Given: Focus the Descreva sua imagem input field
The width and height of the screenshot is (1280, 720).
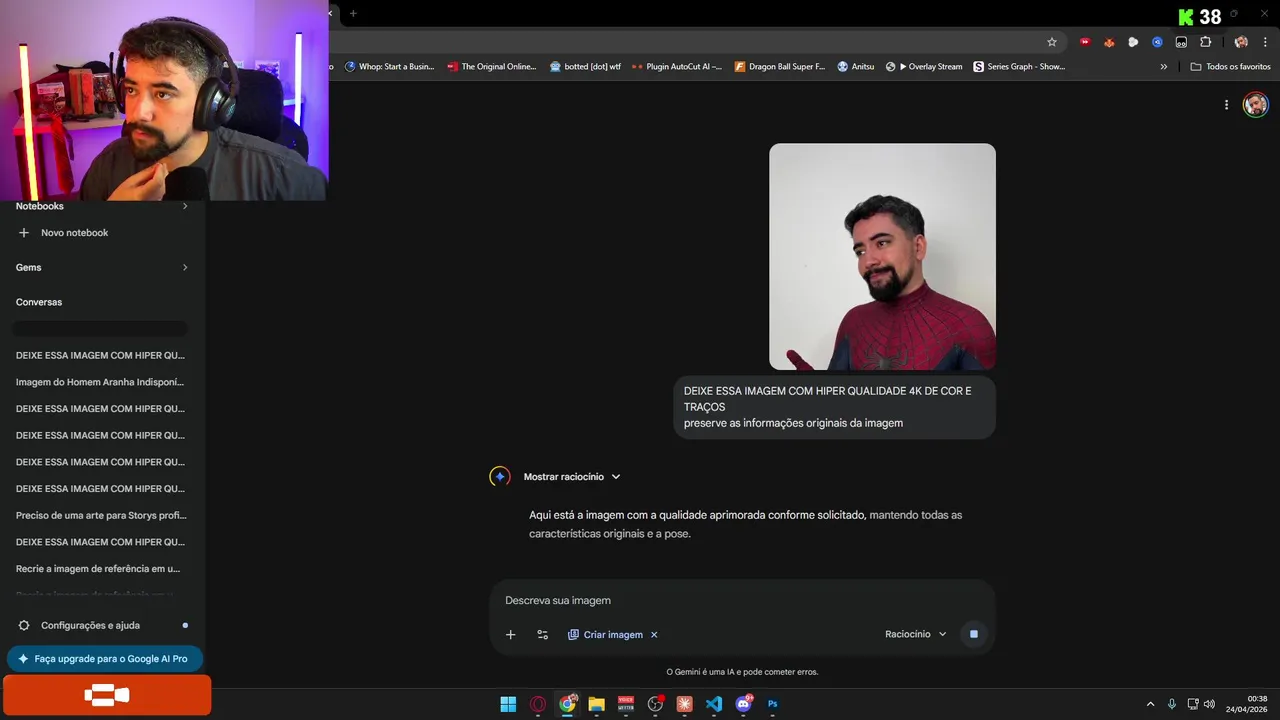Looking at the screenshot, I should (742, 600).
